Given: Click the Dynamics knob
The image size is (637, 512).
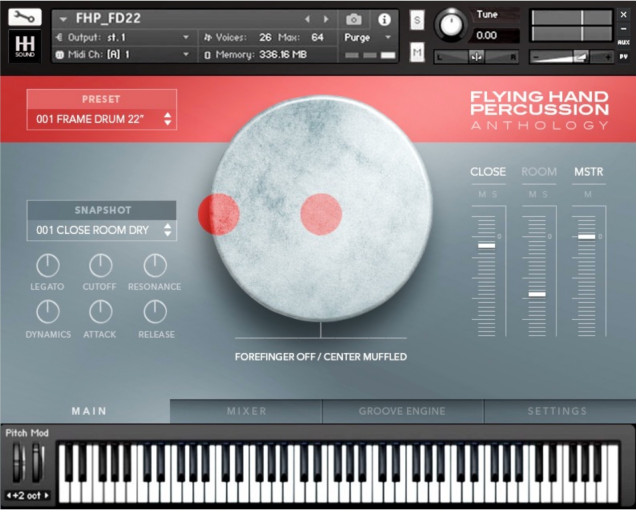Looking at the screenshot, I should point(48,312).
